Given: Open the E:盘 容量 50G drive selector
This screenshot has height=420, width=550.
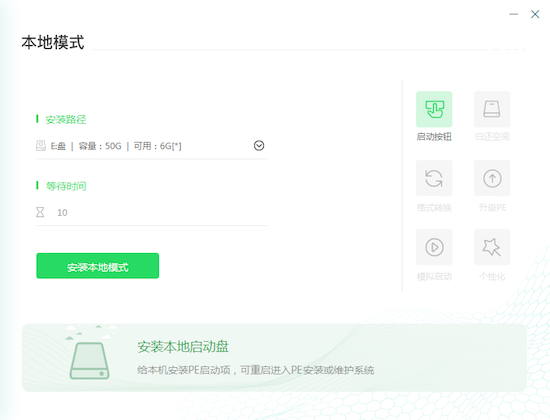Looking at the screenshot, I should tap(152, 146).
